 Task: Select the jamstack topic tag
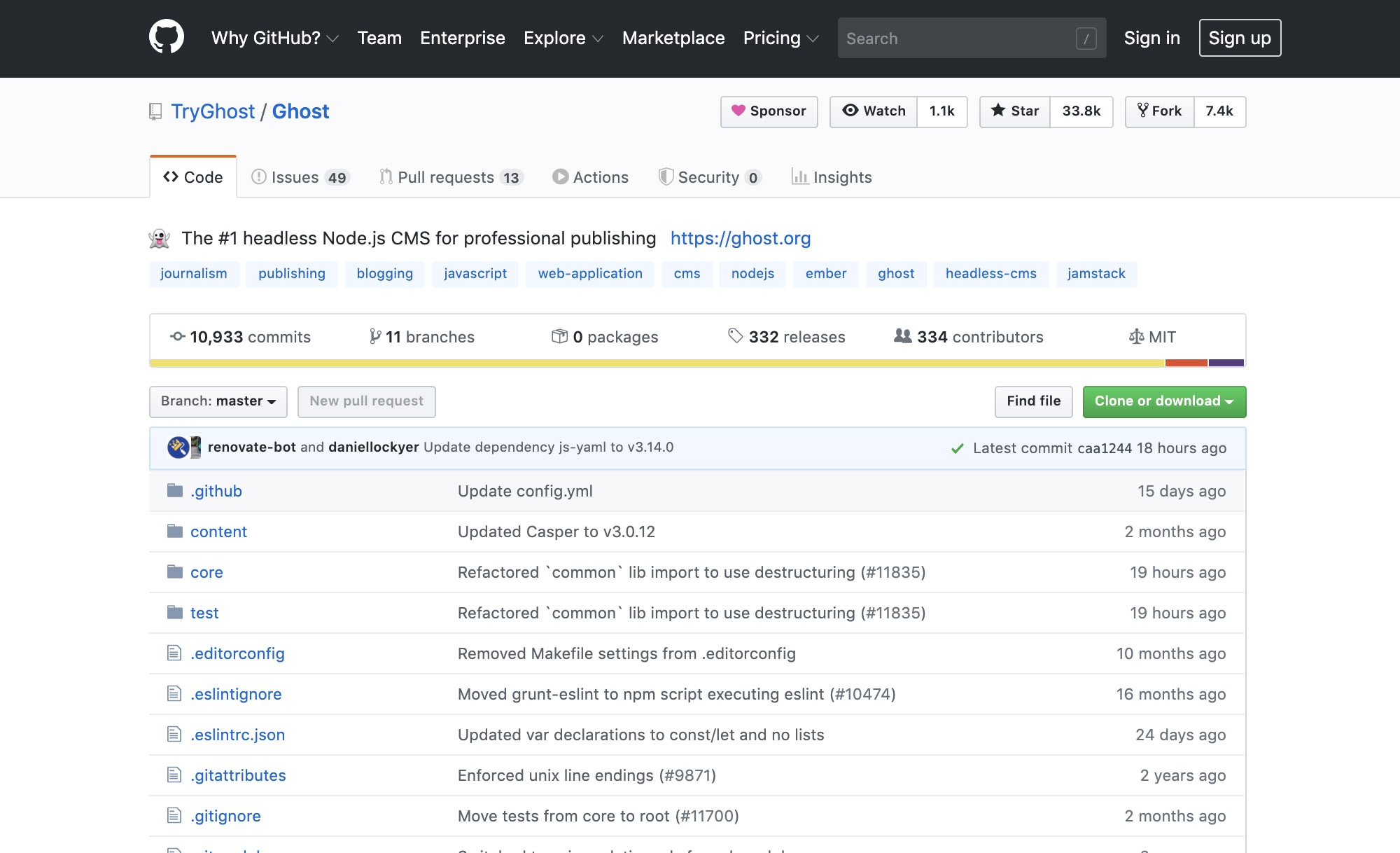[x=1096, y=274]
